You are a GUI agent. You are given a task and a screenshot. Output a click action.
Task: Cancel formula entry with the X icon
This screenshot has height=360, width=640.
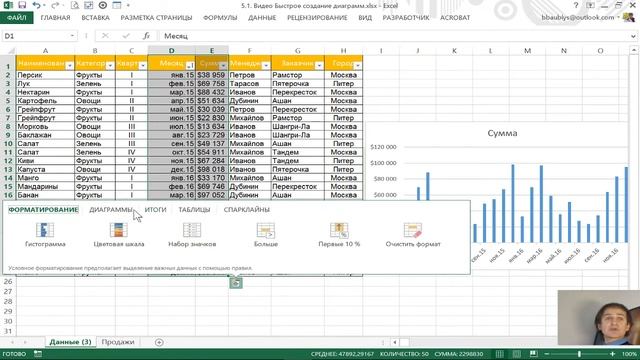point(105,36)
